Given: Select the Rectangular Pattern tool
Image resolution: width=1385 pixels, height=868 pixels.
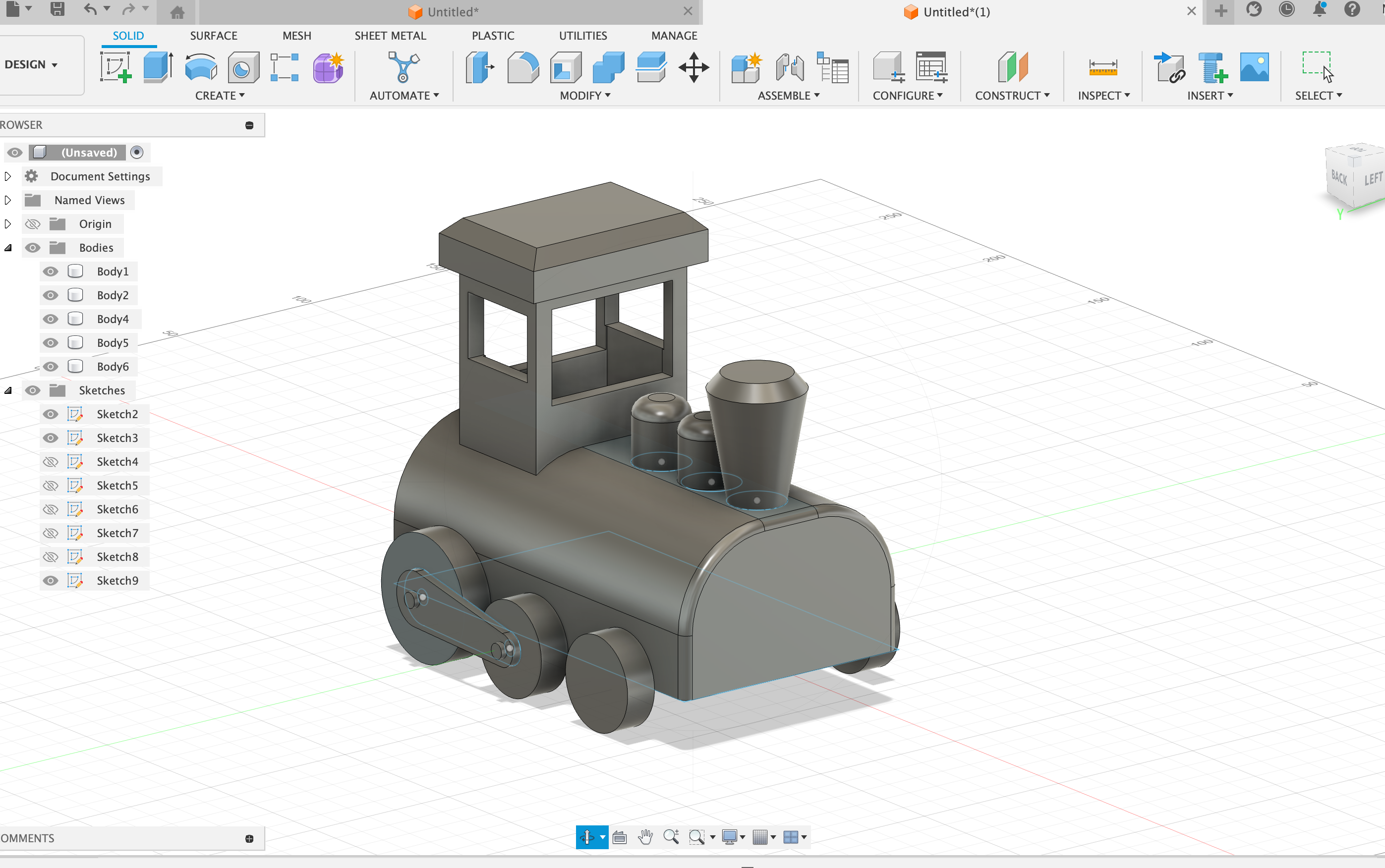Looking at the screenshot, I should pyautogui.click(x=285, y=67).
